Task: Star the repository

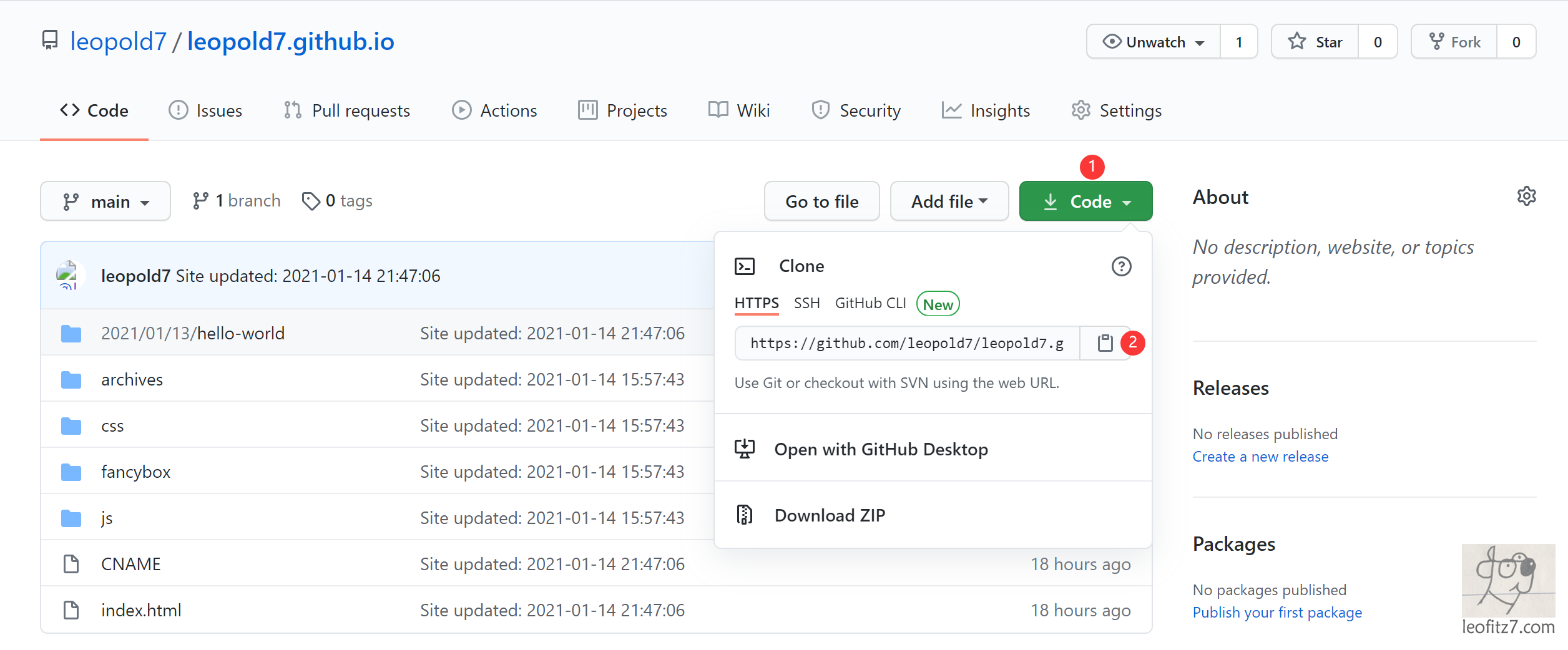Action: 1315,42
